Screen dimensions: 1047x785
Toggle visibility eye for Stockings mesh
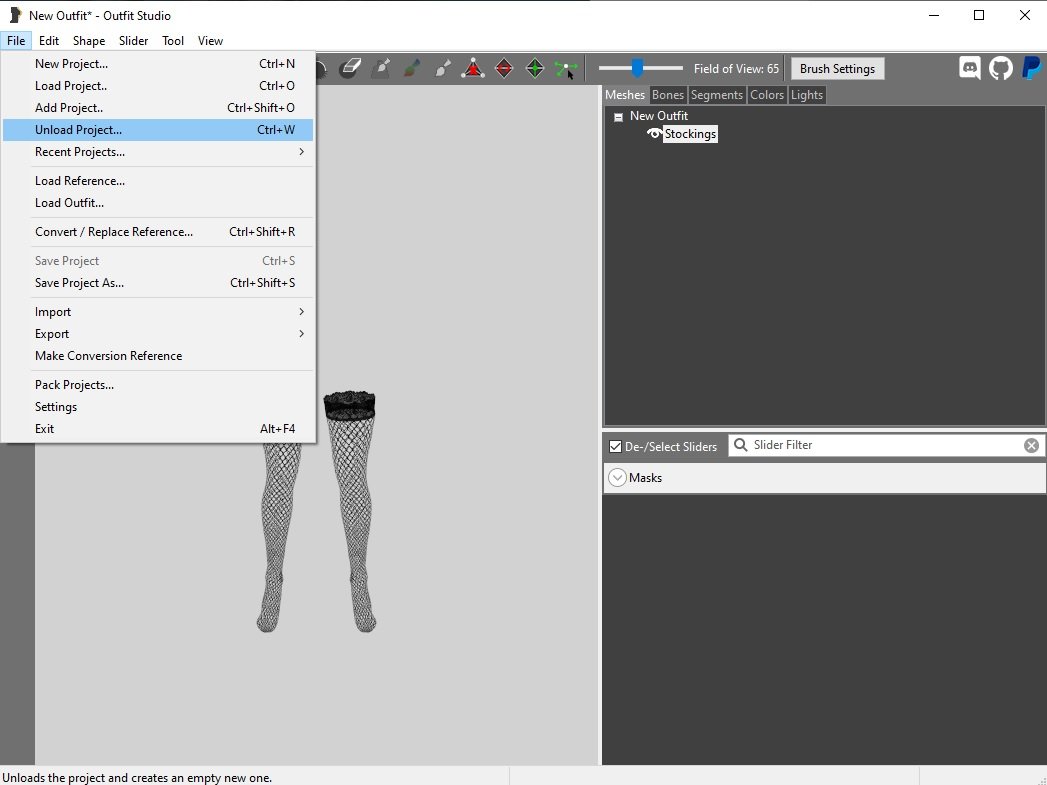click(x=655, y=134)
